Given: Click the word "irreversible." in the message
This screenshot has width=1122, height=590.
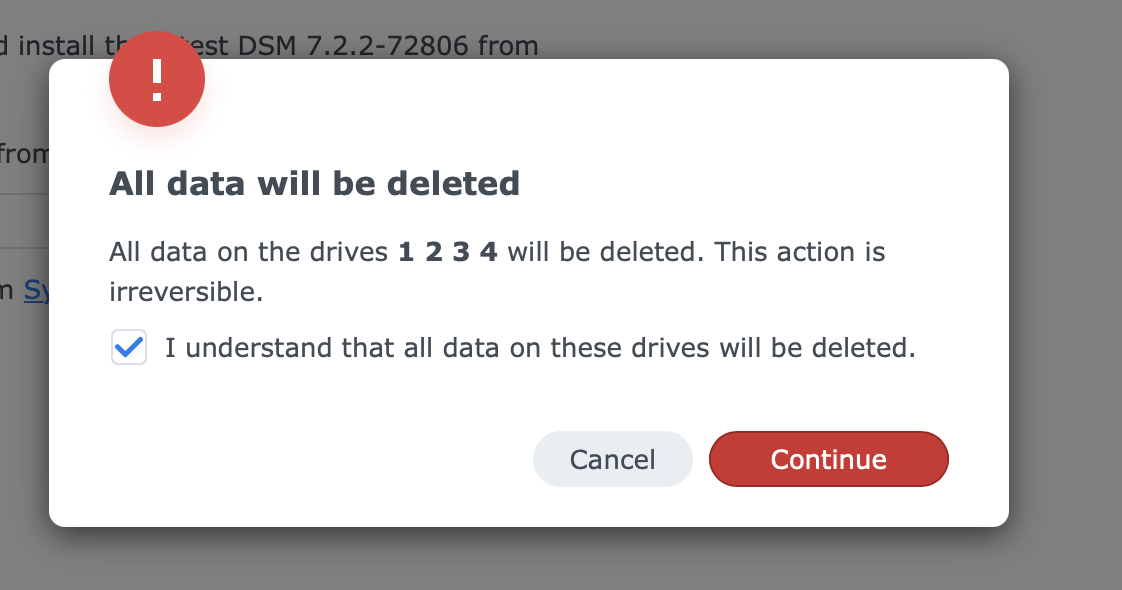Looking at the screenshot, I should (186, 291).
